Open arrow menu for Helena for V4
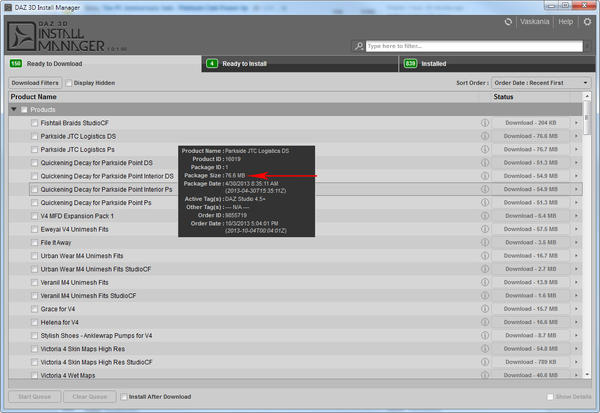 tap(576, 322)
